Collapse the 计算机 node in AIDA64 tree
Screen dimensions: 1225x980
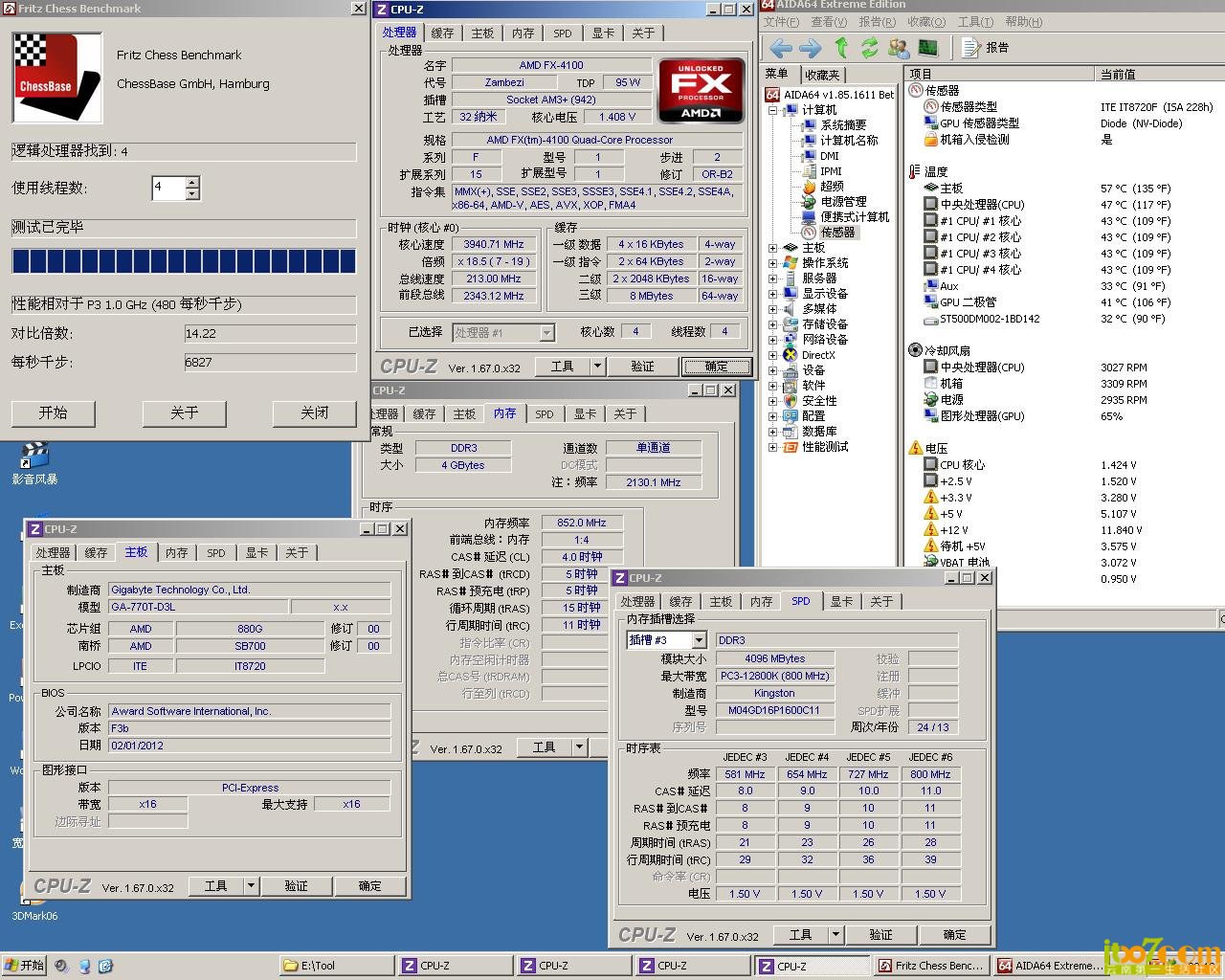pos(772,110)
